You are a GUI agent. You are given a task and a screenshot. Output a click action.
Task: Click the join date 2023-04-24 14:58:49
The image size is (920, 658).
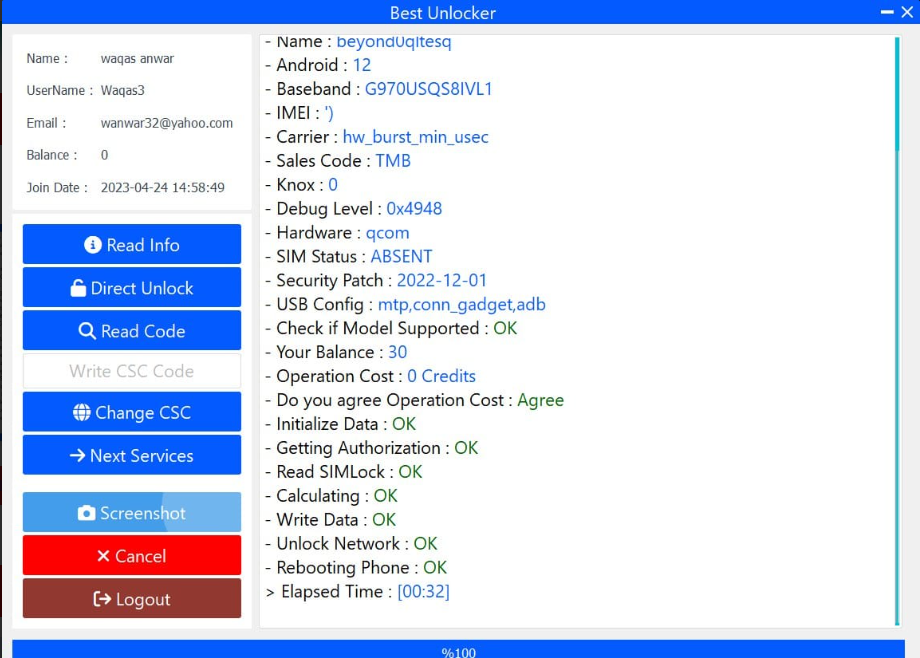click(x=163, y=187)
